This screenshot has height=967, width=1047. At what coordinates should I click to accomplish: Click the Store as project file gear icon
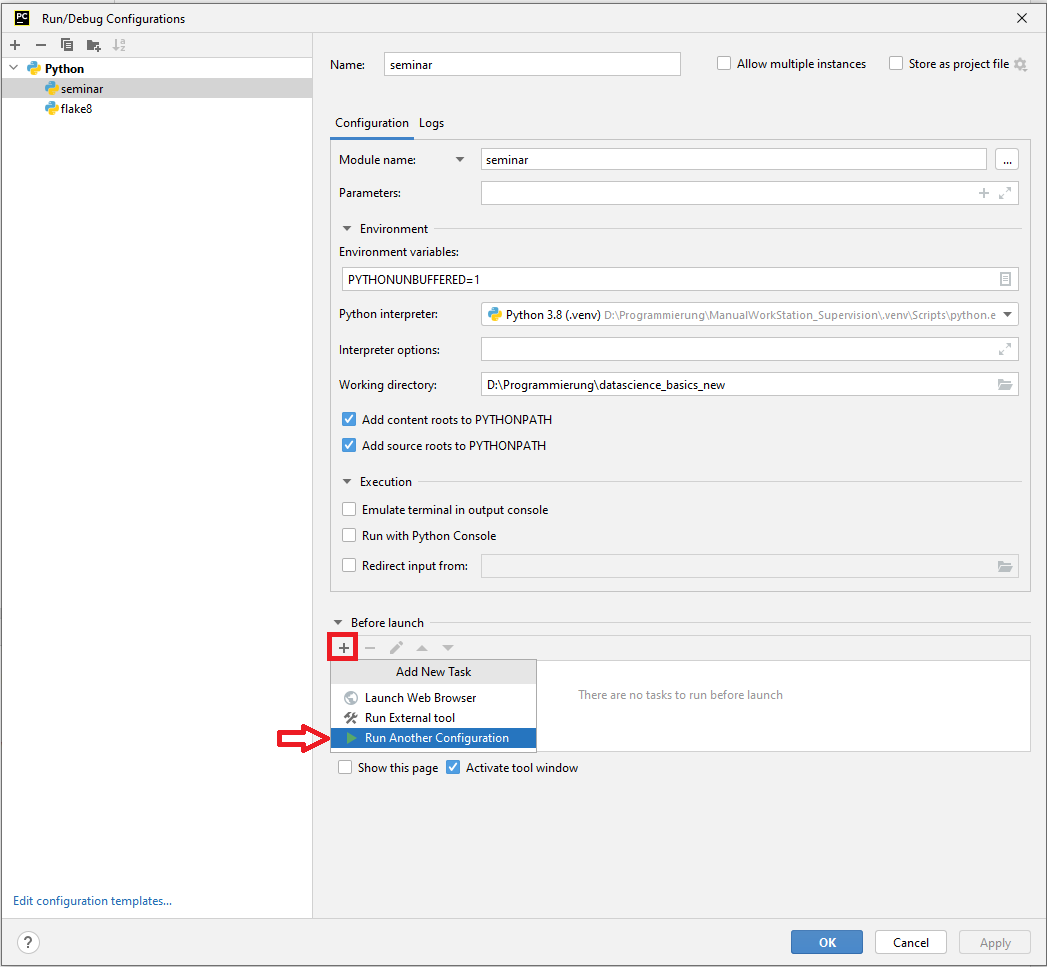1020,64
